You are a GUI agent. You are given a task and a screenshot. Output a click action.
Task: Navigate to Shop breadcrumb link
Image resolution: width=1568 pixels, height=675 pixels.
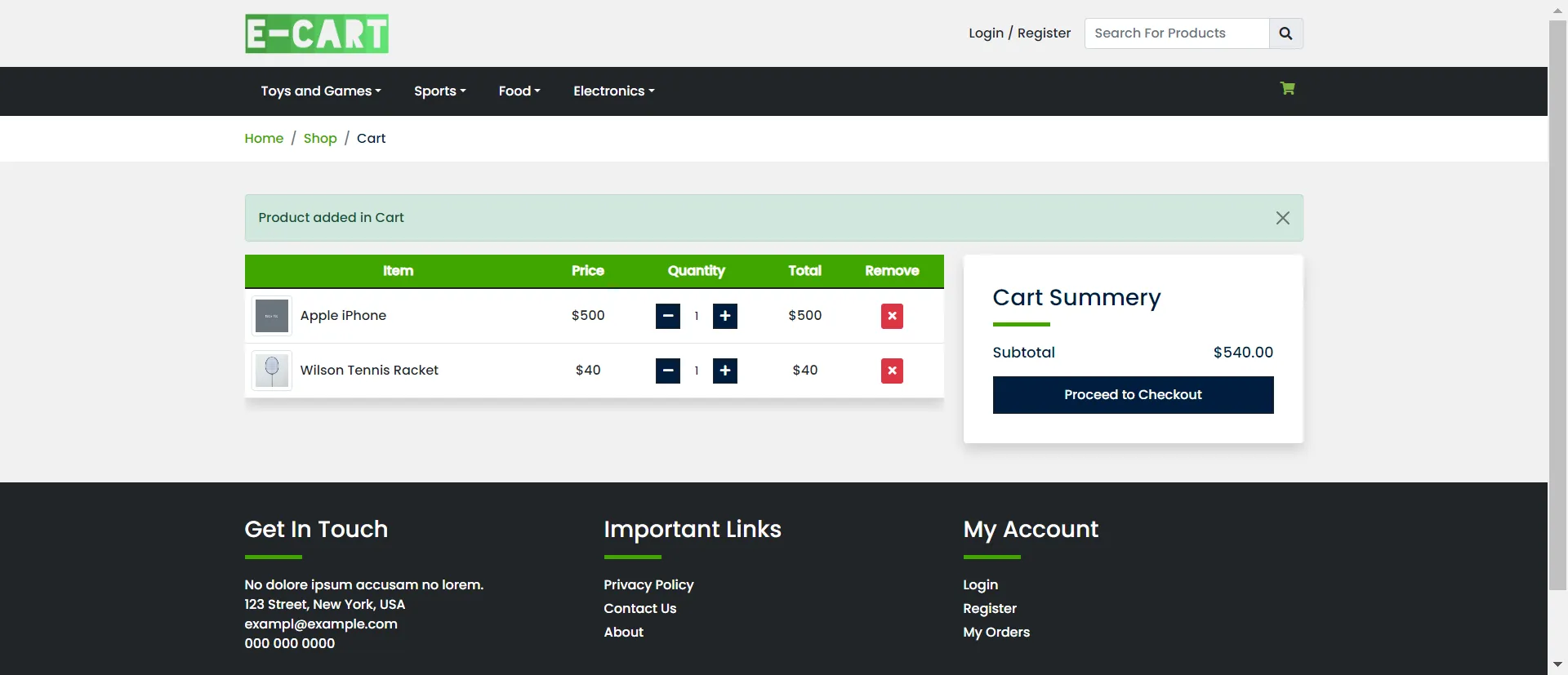[x=320, y=139]
